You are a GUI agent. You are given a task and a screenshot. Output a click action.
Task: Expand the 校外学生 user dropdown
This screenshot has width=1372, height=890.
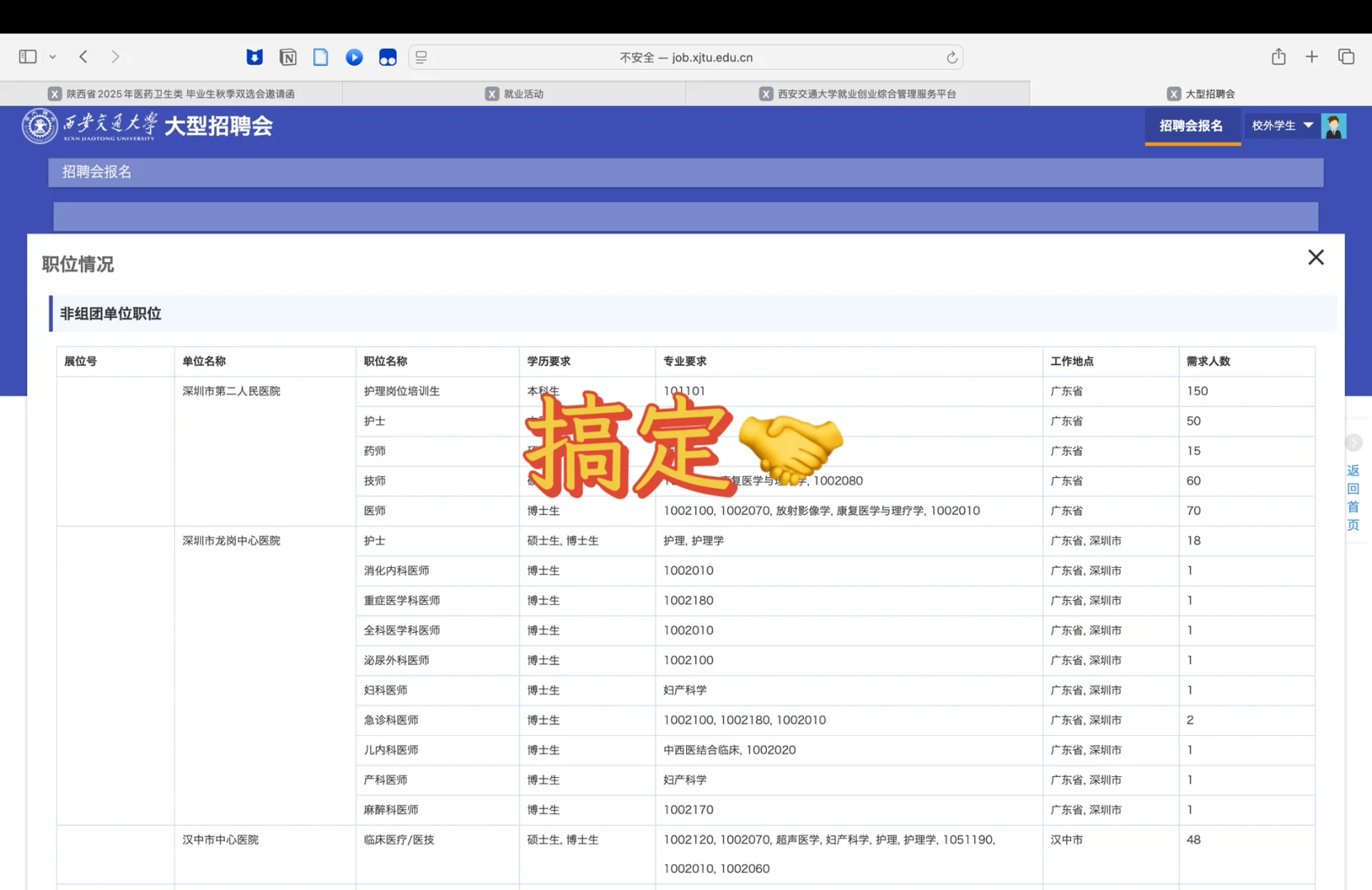[x=1282, y=126]
